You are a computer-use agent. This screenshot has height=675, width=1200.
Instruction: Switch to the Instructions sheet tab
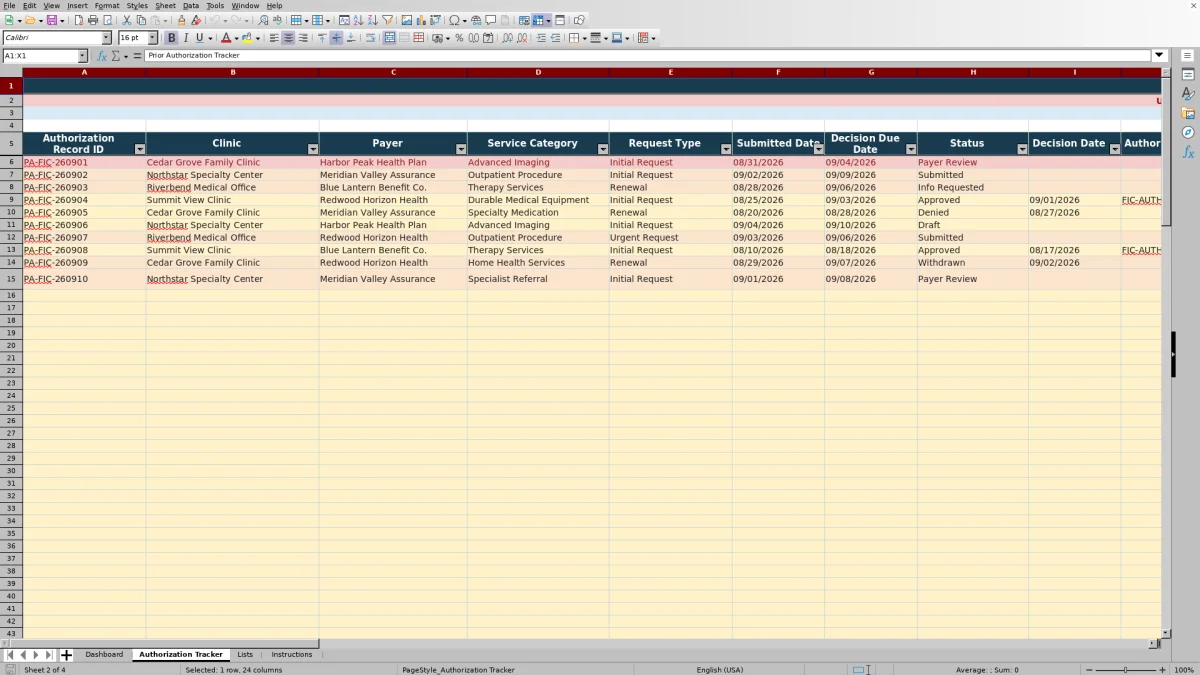292,655
